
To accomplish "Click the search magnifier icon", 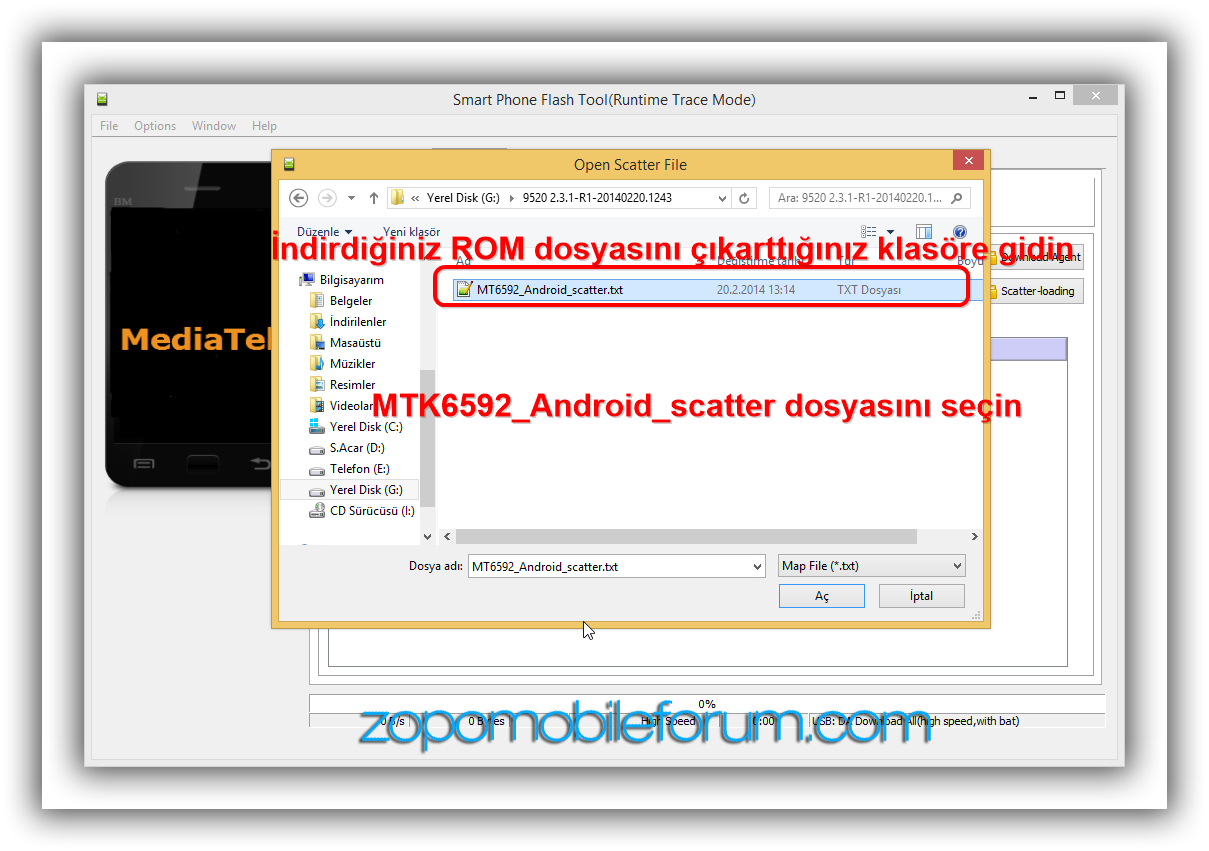I will click(x=957, y=198).
